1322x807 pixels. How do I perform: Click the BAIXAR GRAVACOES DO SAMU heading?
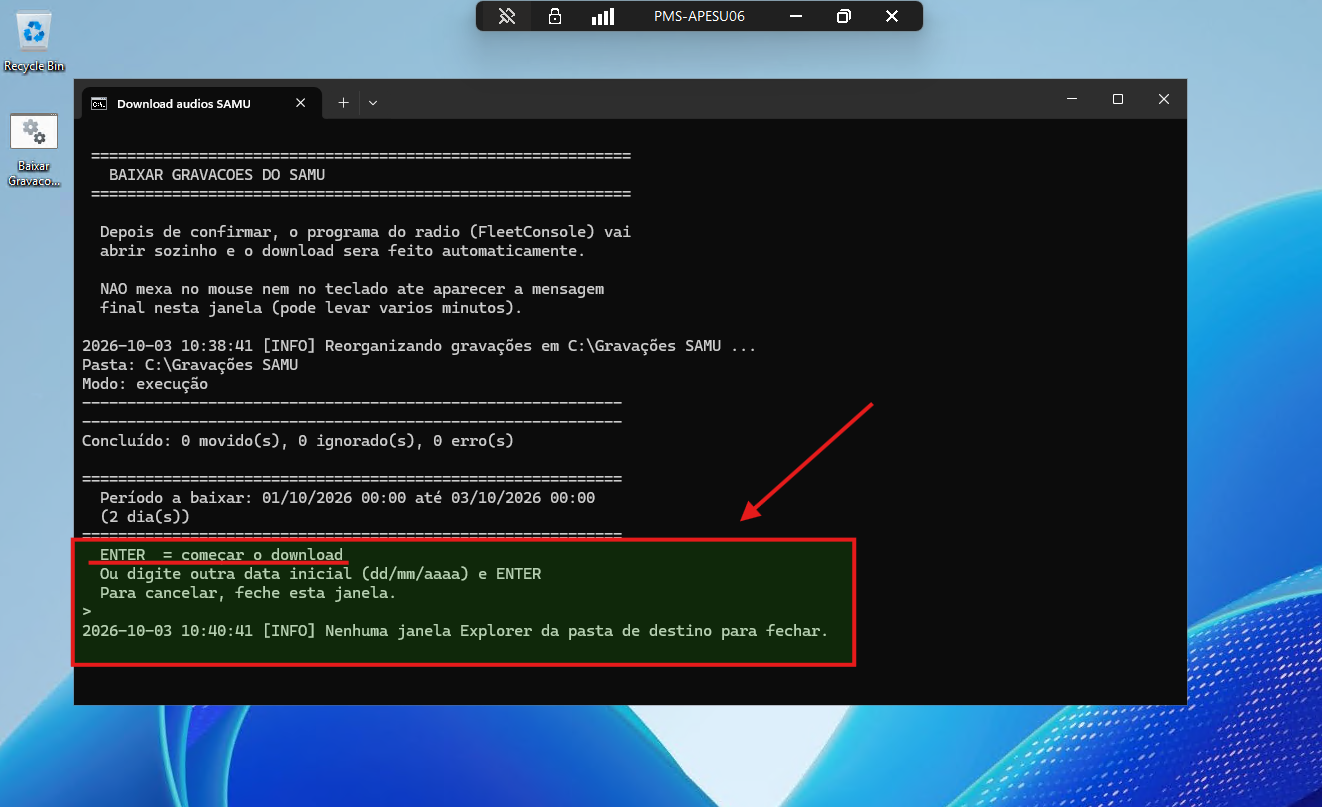point(217,175)
